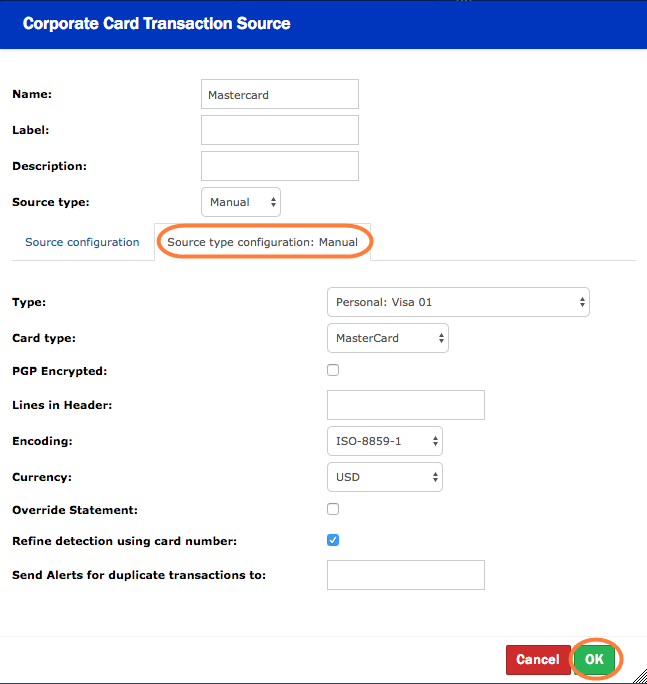Click the Lines in Header field
Image resolution: width=647 pixels, height=684 pixels.
405,405
